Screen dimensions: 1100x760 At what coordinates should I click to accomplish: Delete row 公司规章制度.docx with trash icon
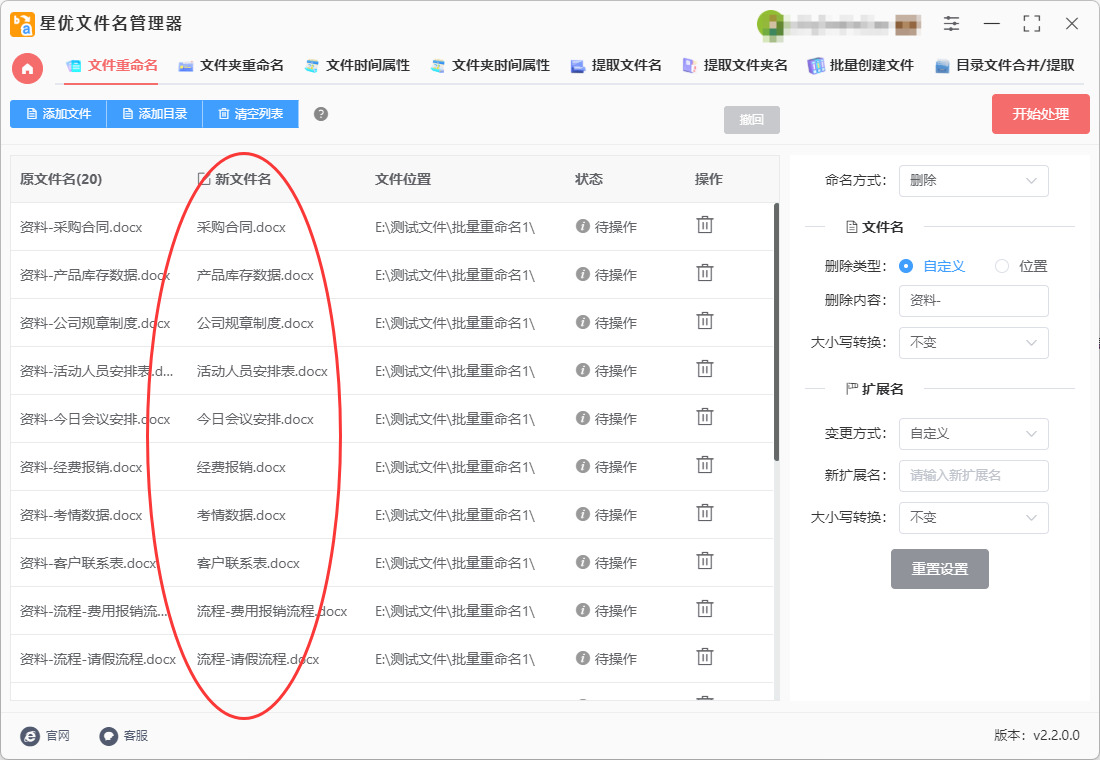click(x=704, y=321)
